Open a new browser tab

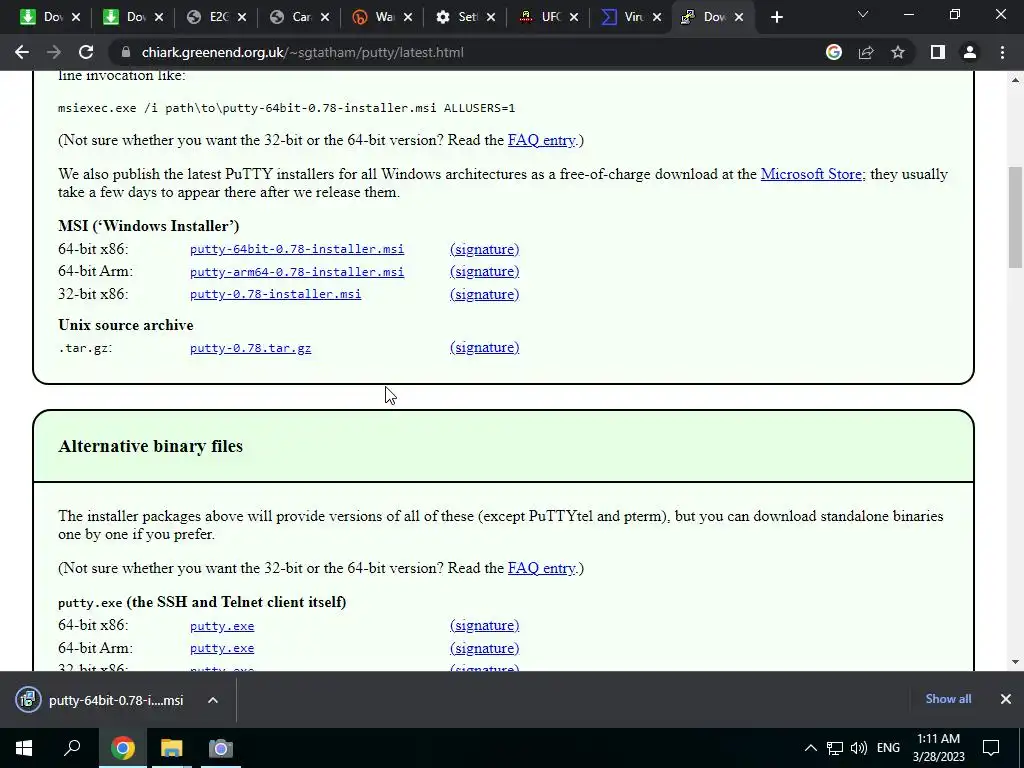coord(776,17)
